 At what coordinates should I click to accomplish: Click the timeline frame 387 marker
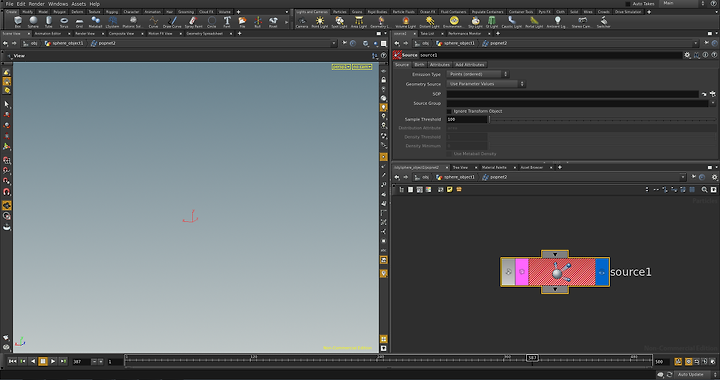(532, 358)
